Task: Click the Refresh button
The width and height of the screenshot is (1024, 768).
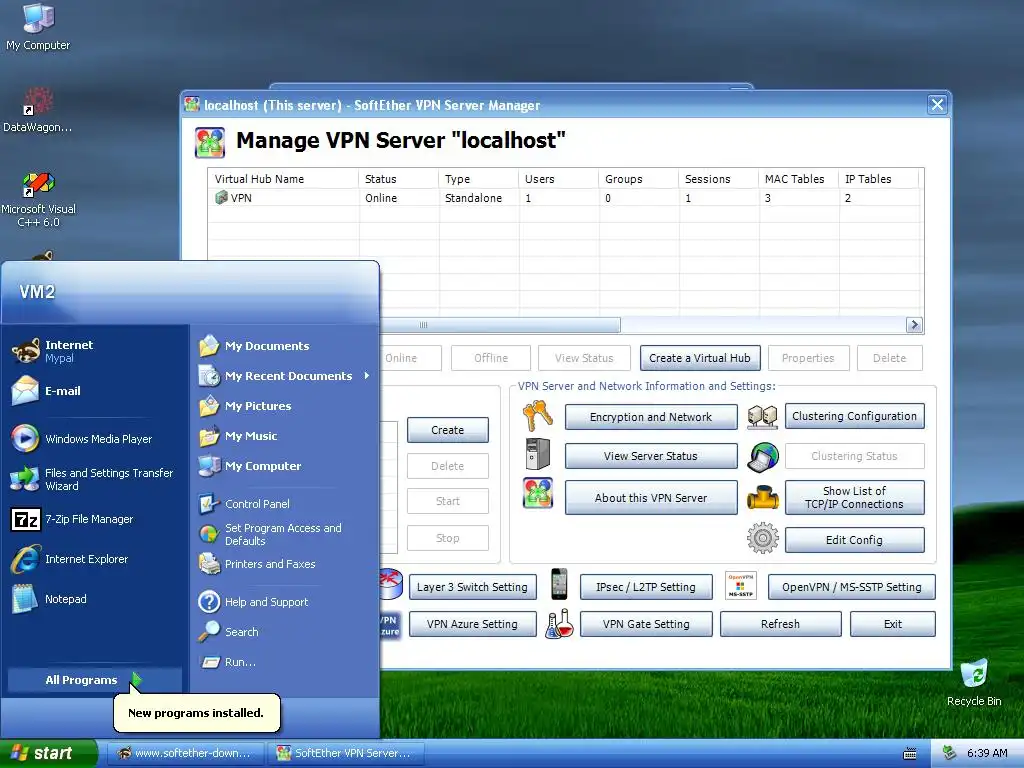Action: [x=780, y=624]
